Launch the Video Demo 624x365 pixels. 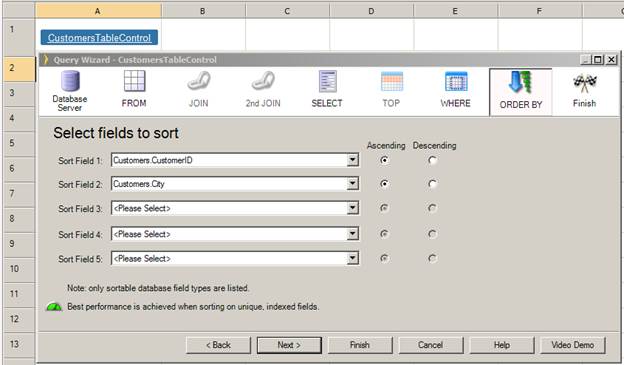(573, 345)
